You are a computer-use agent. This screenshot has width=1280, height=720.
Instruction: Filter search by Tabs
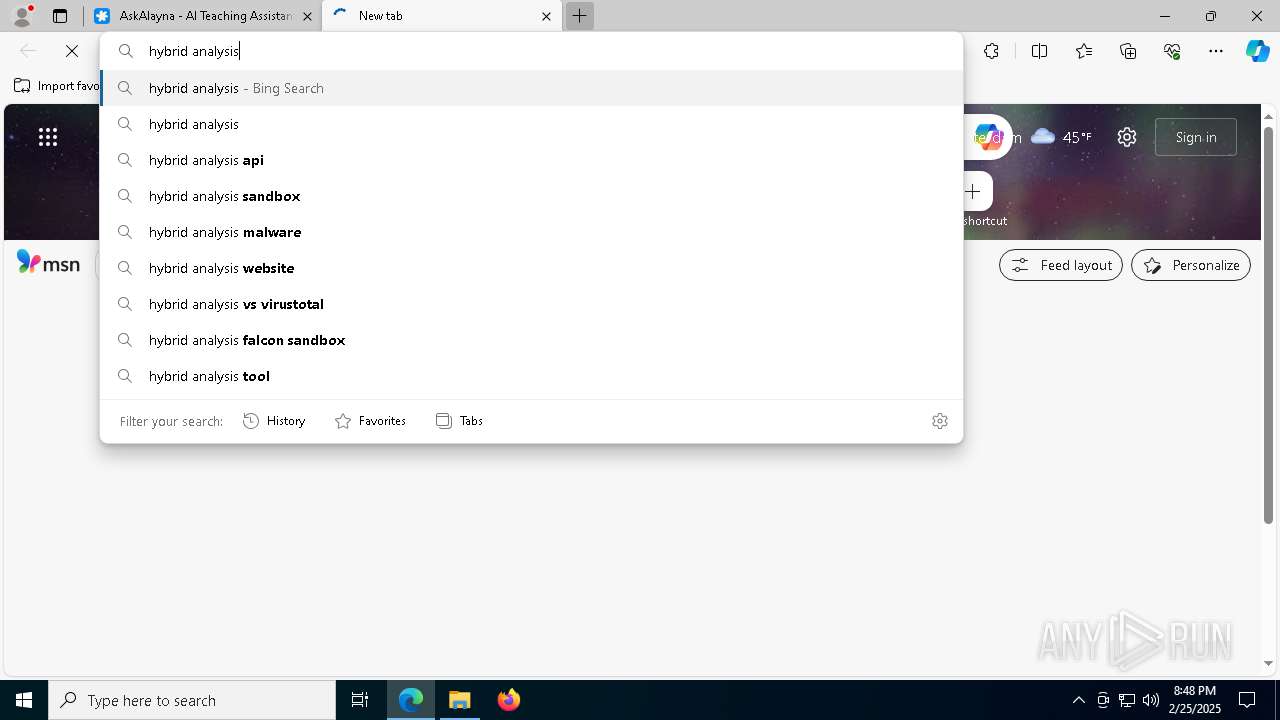(459, 421)
